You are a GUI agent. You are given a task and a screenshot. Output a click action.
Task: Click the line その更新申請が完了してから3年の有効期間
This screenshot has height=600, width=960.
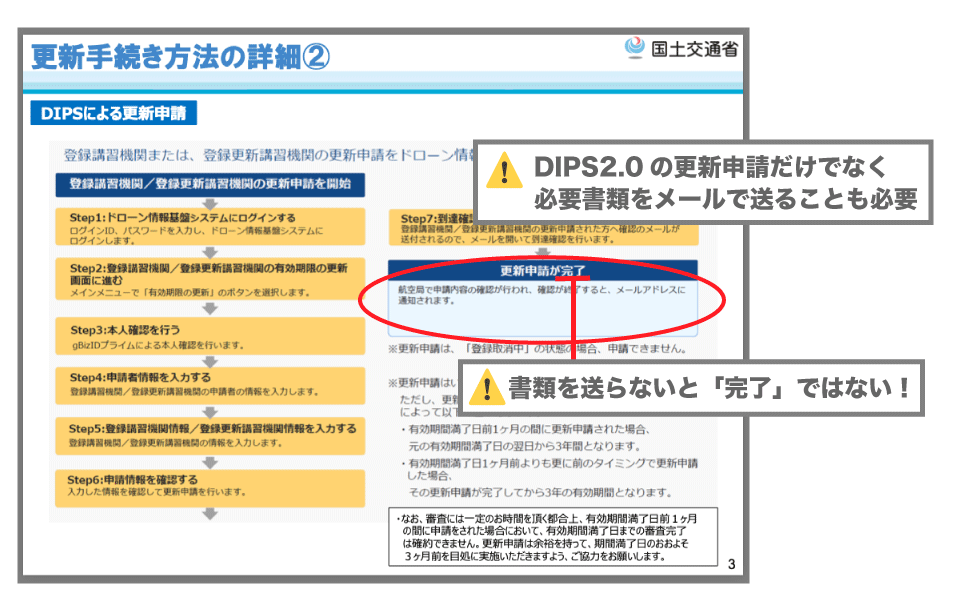pyautogui.click(x=540, y=492)
